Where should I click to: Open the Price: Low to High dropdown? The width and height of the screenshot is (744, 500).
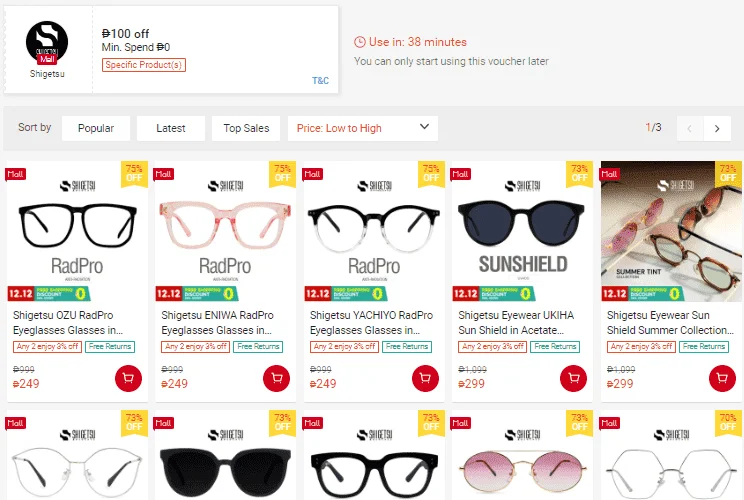(x=363, y=128)
